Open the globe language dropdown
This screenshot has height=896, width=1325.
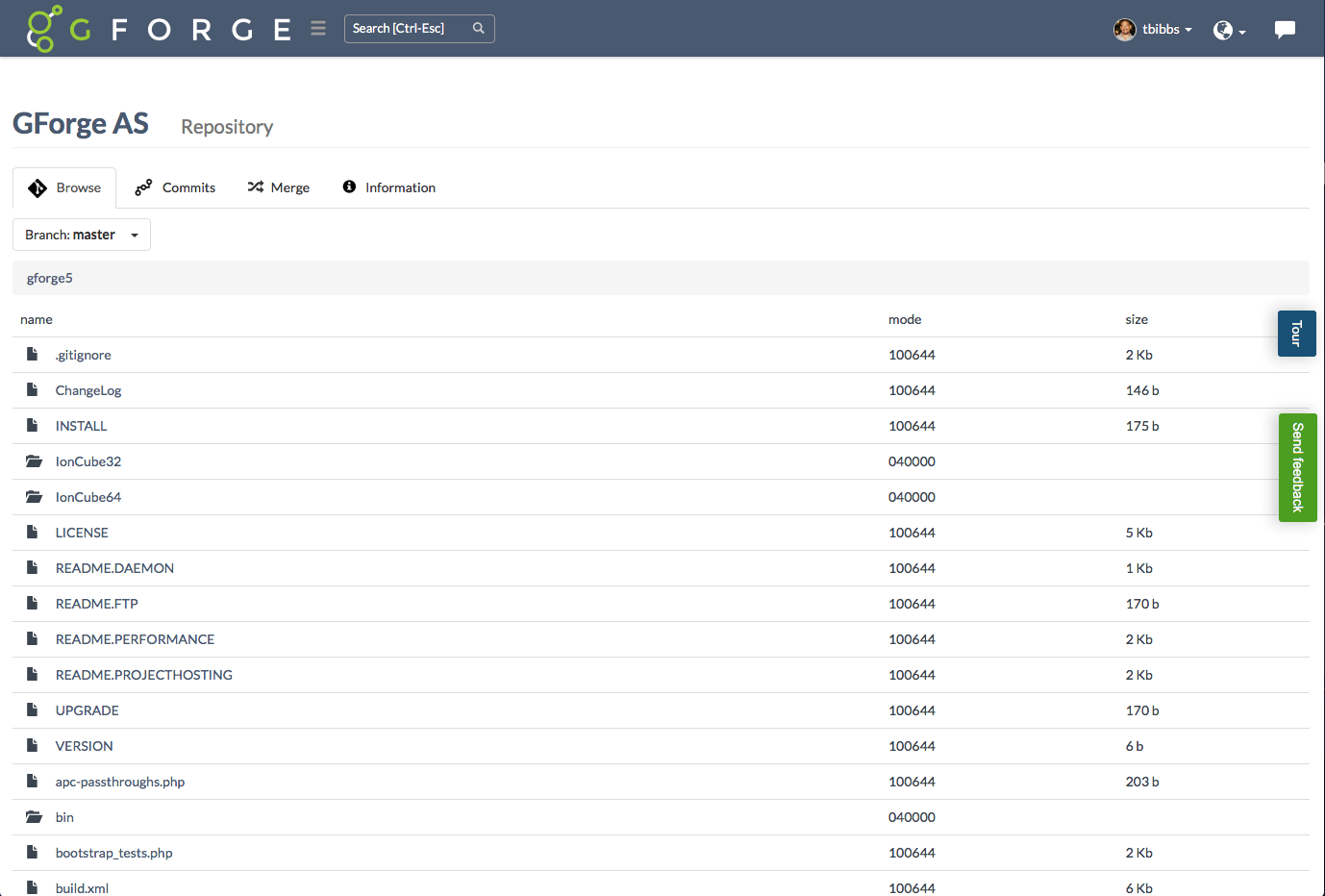click(x=1229, y=30)
